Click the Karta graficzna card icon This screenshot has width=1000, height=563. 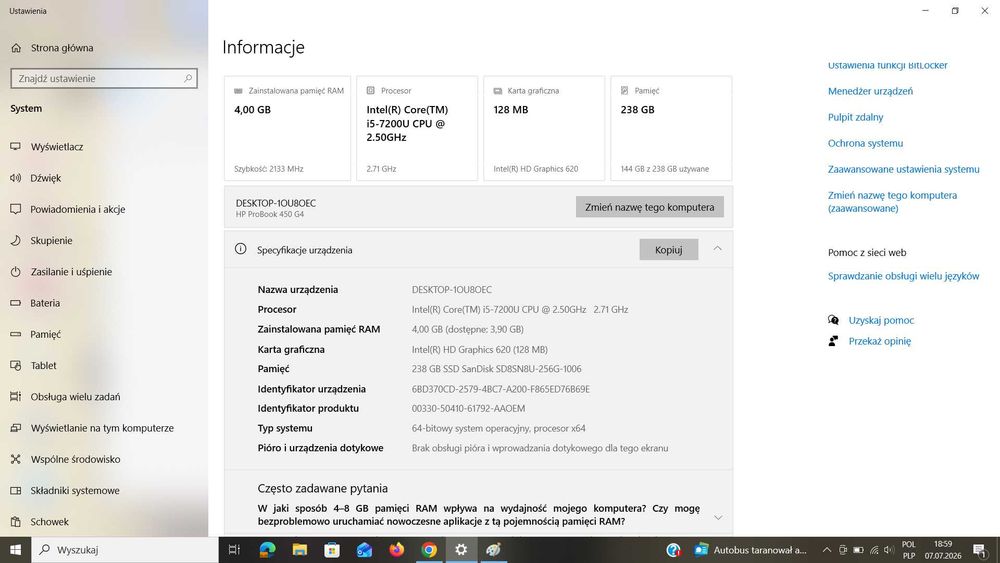[x=497, y=91]
